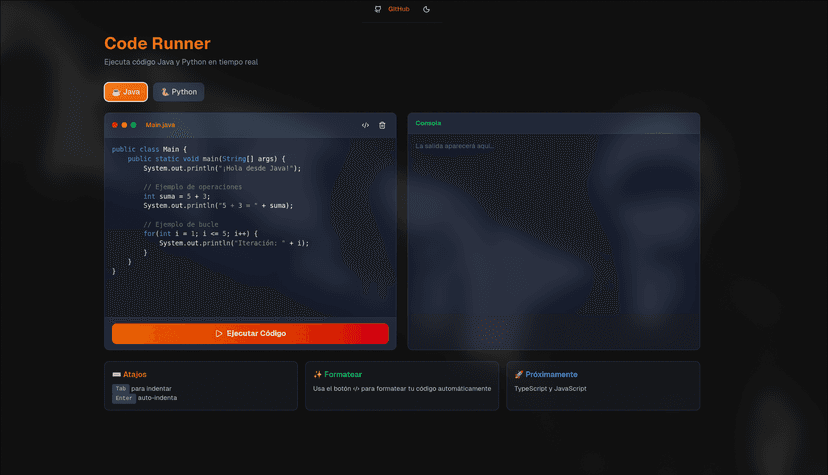828x475 pixels.
Task: Click the Consola panel title
Action: (428, 123)
